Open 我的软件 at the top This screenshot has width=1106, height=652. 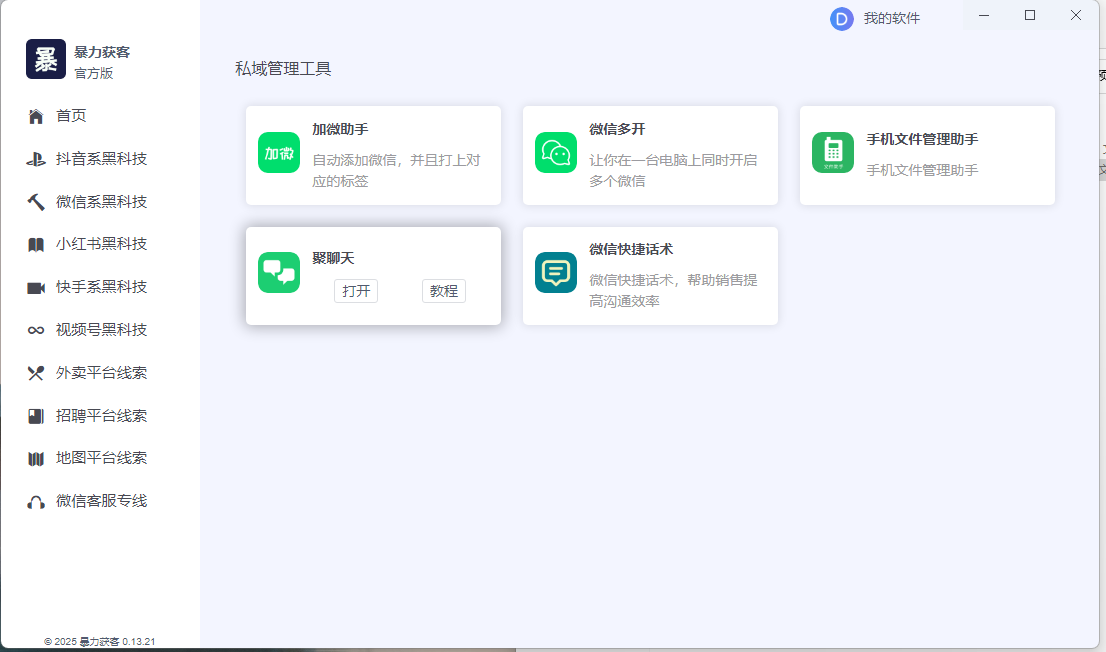click(x=891, y=19)
